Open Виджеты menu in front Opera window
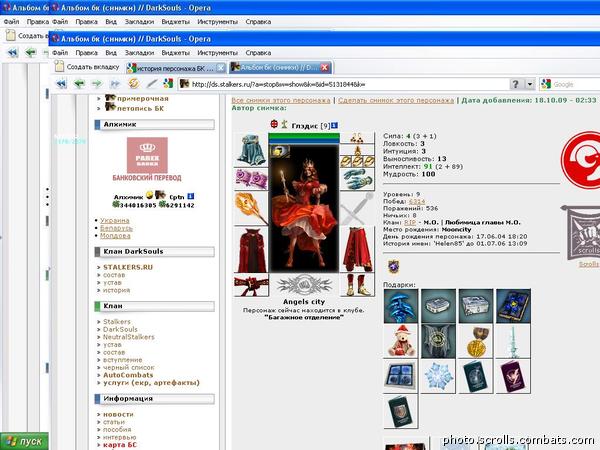 pyautogui.click(x=176, y=52)
